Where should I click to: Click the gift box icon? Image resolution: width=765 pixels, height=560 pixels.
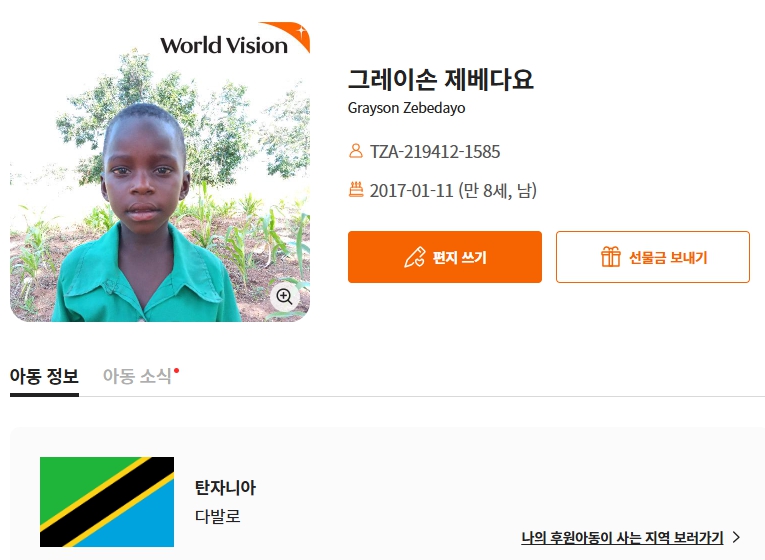[610, 257]
